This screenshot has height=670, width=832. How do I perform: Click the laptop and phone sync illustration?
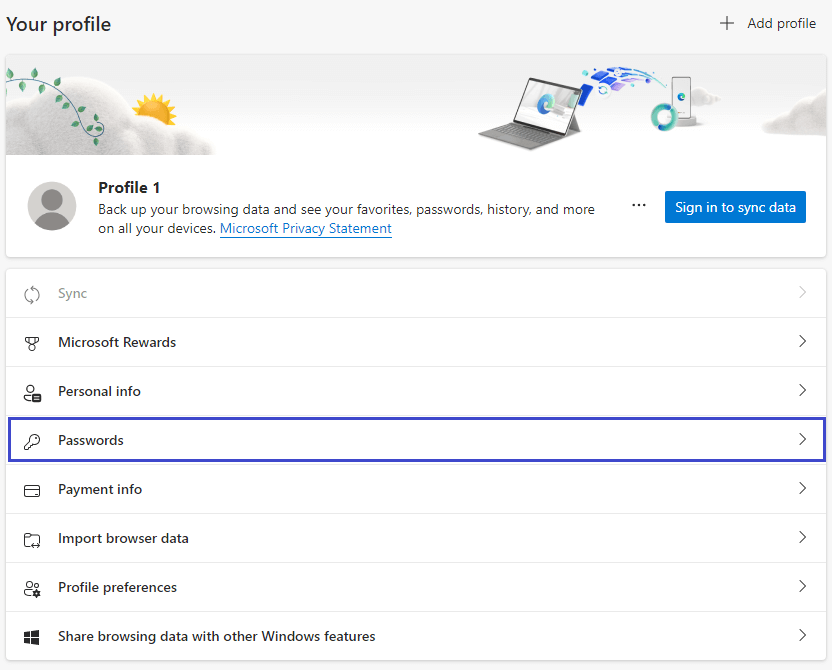pyautogui.click(x=600, y=106)
